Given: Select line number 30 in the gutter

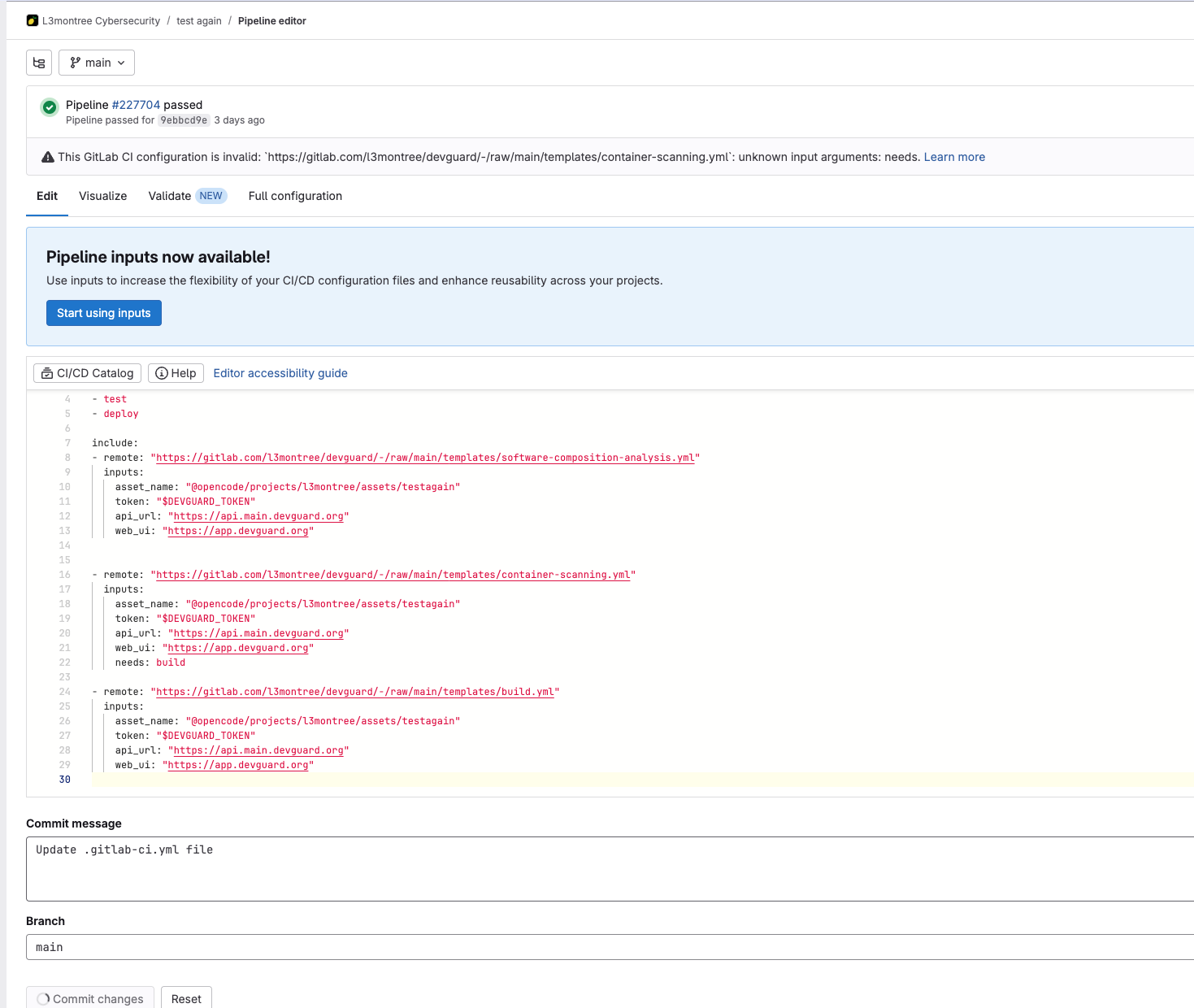Looking at the screenshot, I should click(65, 780).
